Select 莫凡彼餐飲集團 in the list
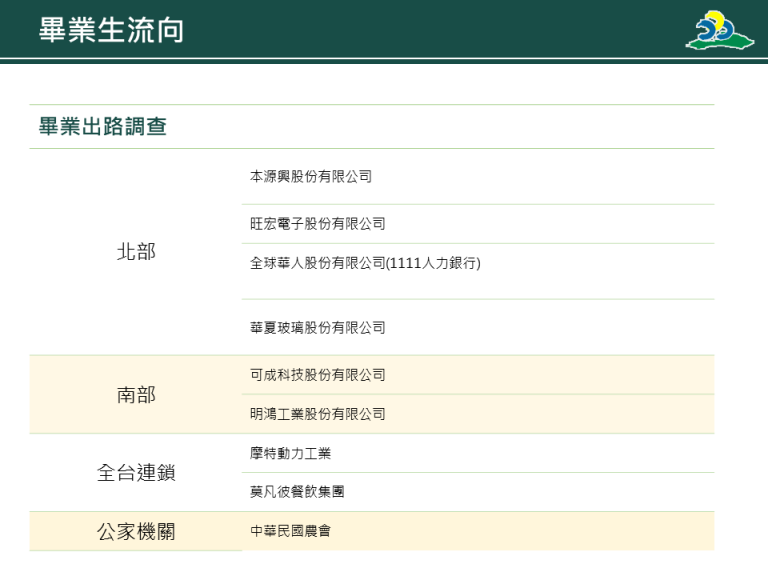768x576 pixels. point(297,493)
